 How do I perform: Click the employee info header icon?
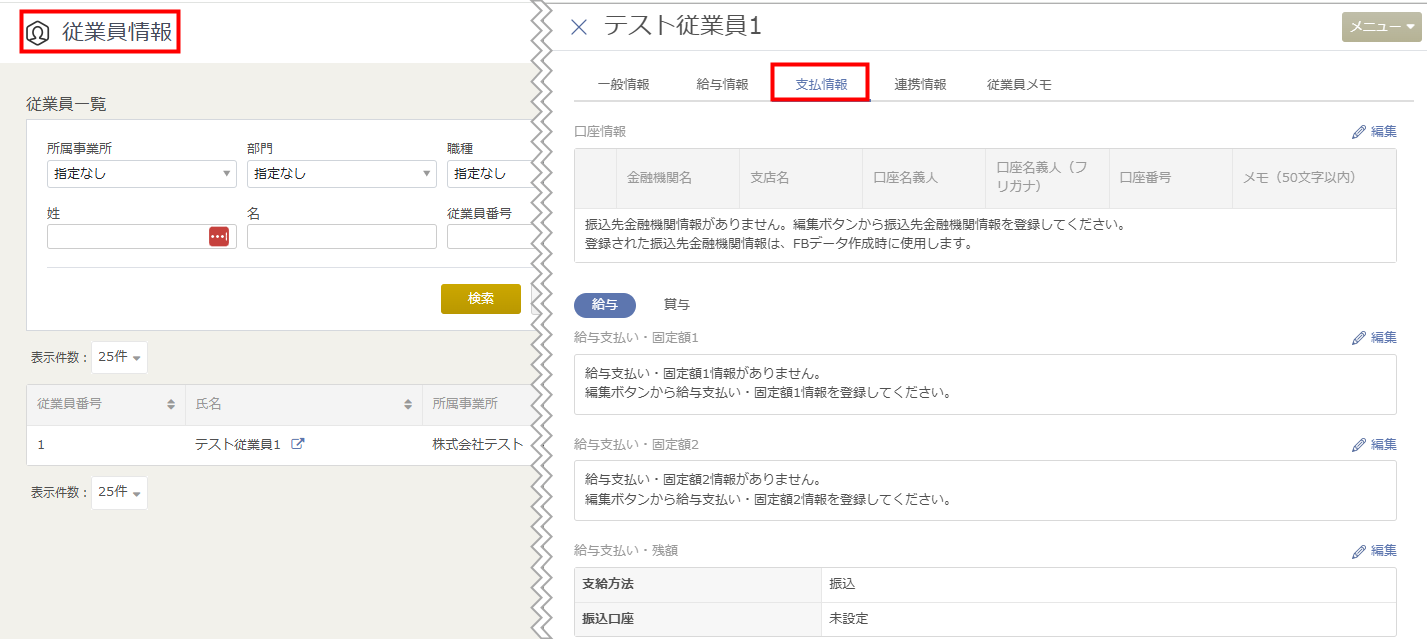(38, 33)
